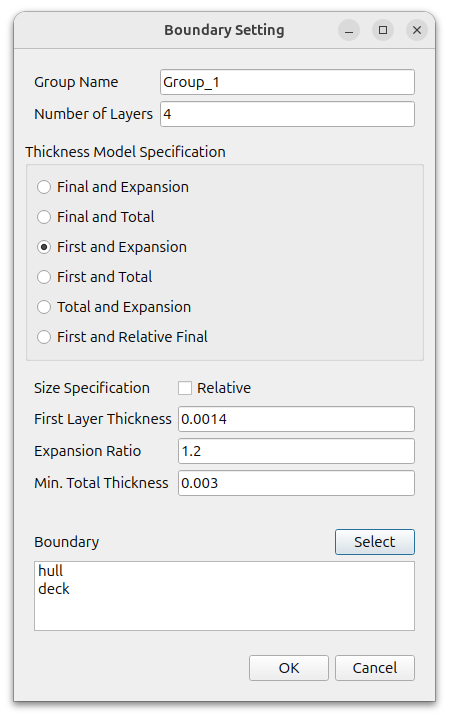Screen dimensions: 449x718
Task: Select hull in Boundary list
Action: pos(51,571)
